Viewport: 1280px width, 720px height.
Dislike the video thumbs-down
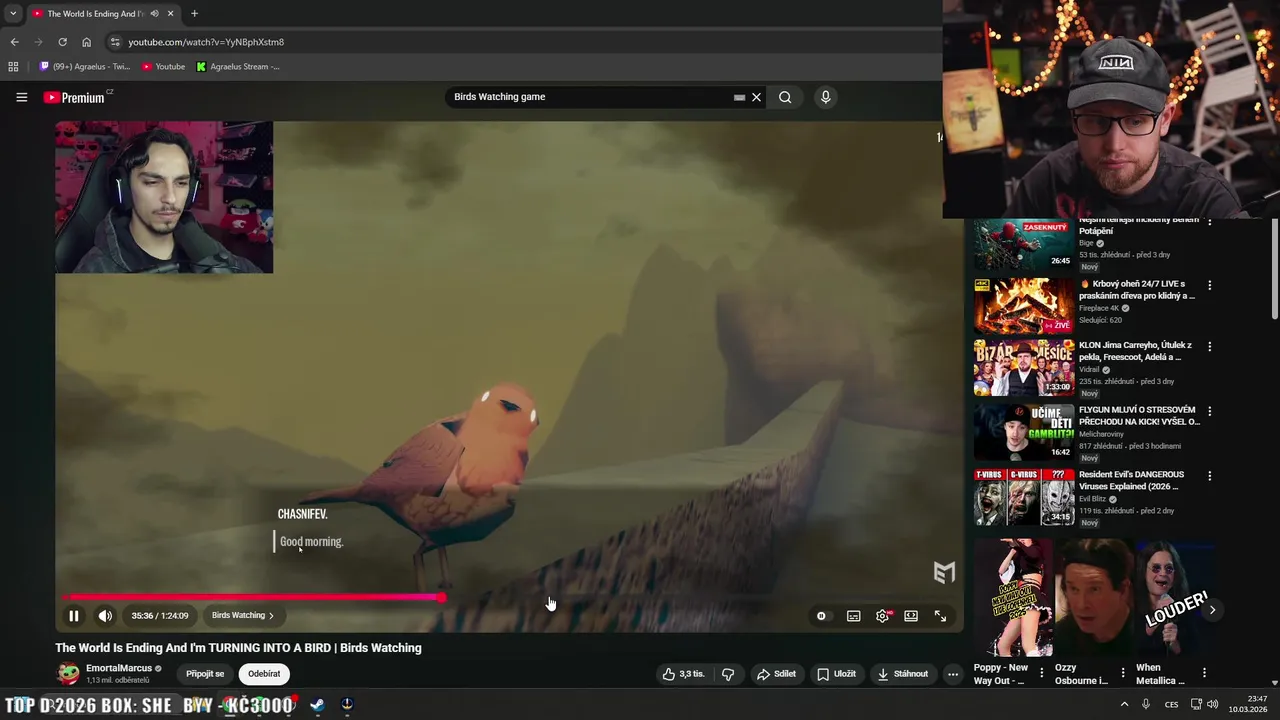coord(728,674)
